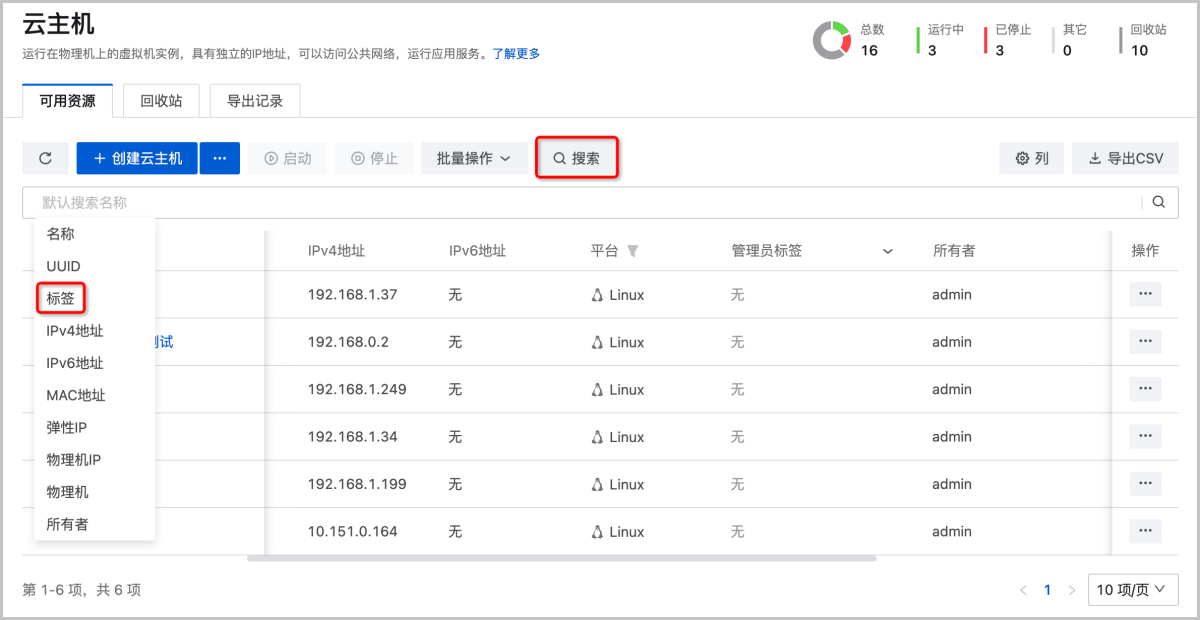
Task: Click the create cloud host button
Action: [x=137, y=158]
